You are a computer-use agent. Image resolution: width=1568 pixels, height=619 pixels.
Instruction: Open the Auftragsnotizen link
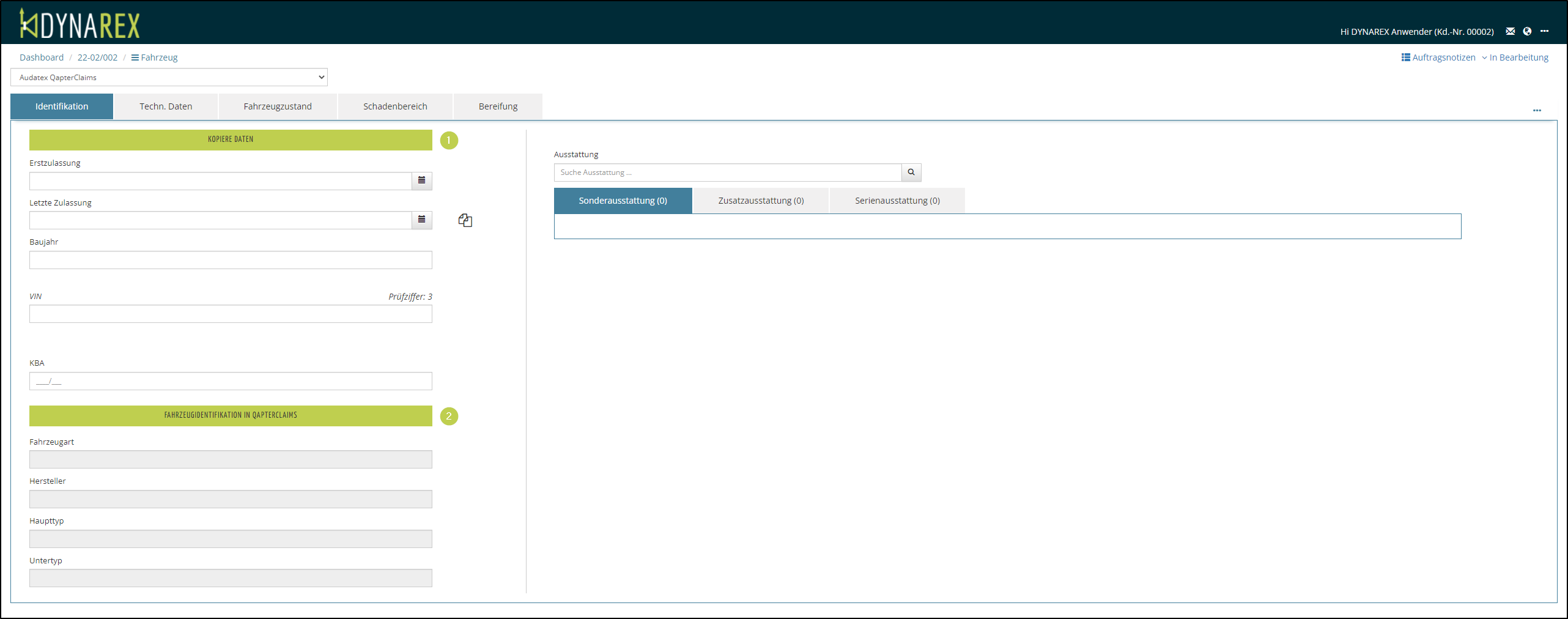[x=1438, y=57]
